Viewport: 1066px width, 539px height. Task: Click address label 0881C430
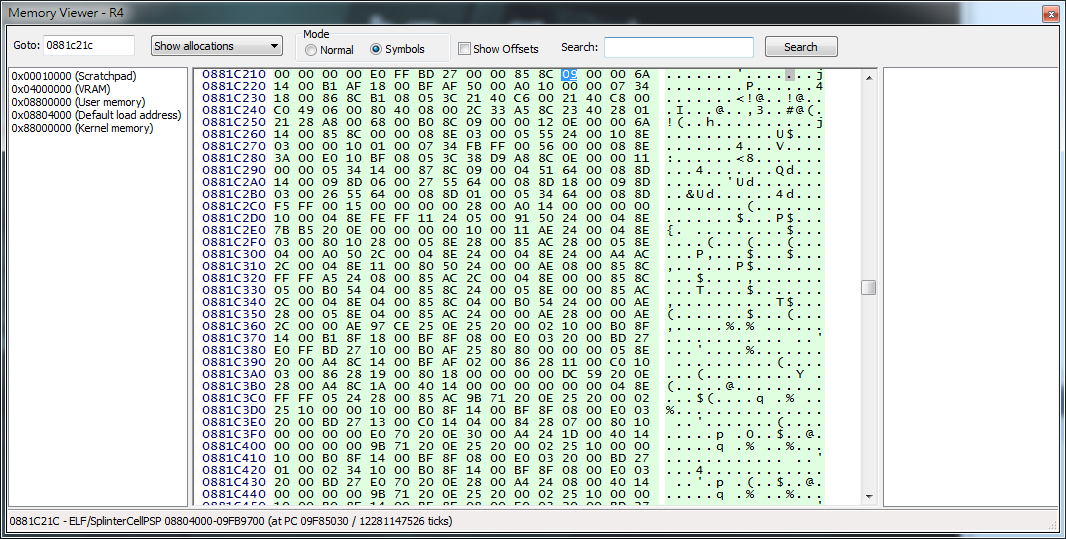pos(234,482)
